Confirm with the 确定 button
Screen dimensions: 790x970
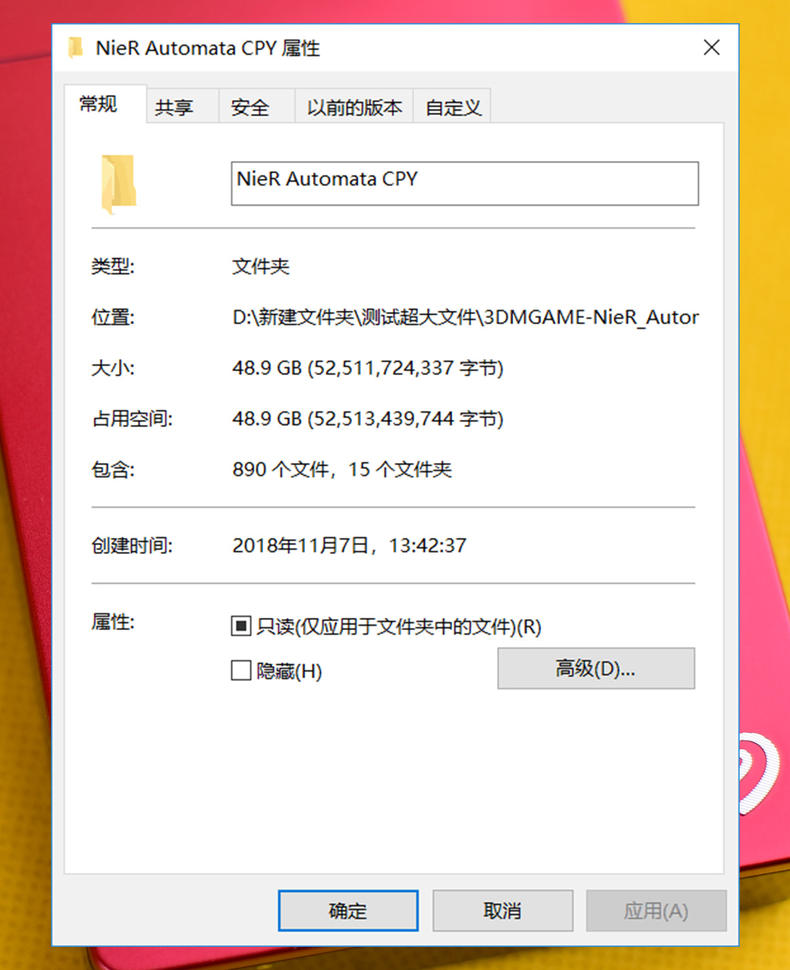point(348,911)
